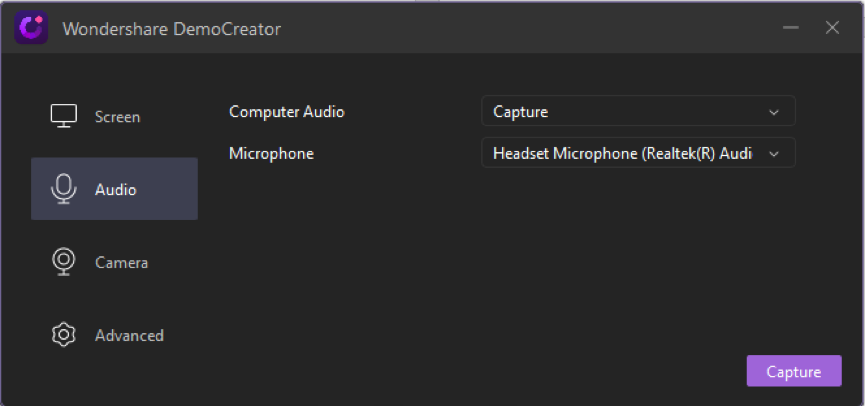The image size is (865, 406).
Task: Switch to the Camera tab
Action: [114, 262]
